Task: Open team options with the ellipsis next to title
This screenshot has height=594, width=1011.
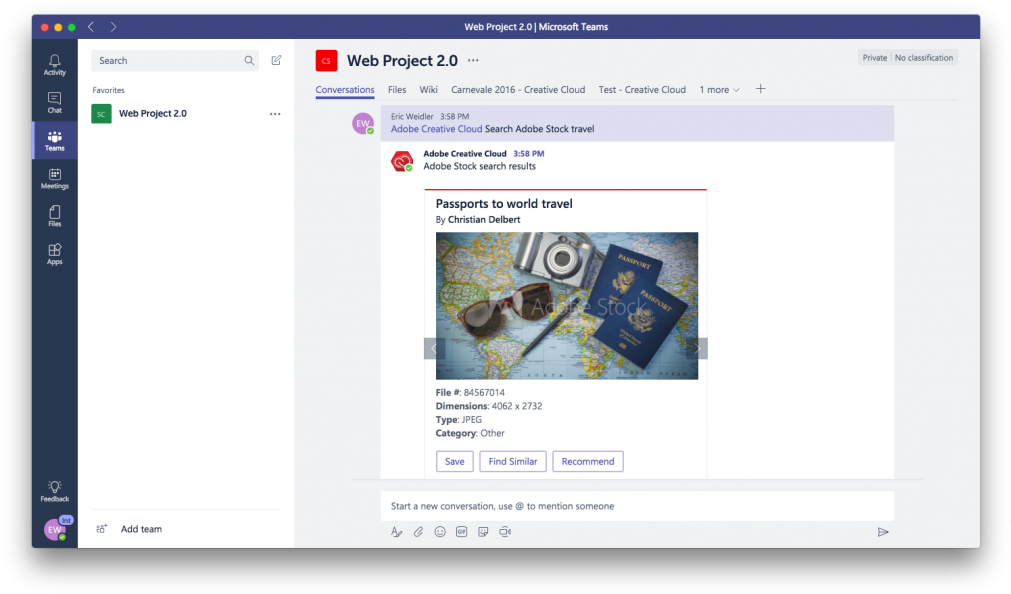Action: coord(472,61)
